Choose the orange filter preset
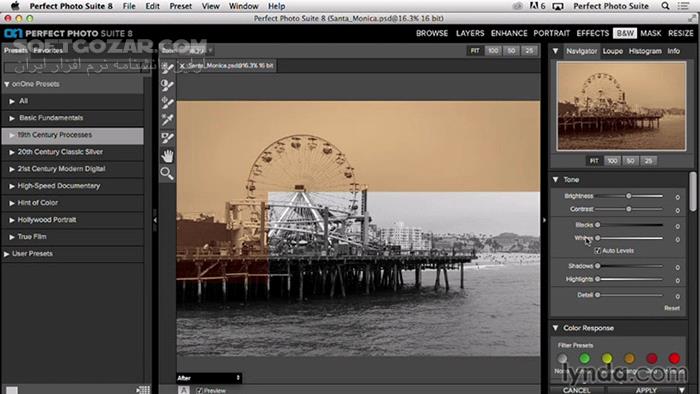The height and width of the screenshot is (394, 700). pyautogui.click(x=629, y=358)
